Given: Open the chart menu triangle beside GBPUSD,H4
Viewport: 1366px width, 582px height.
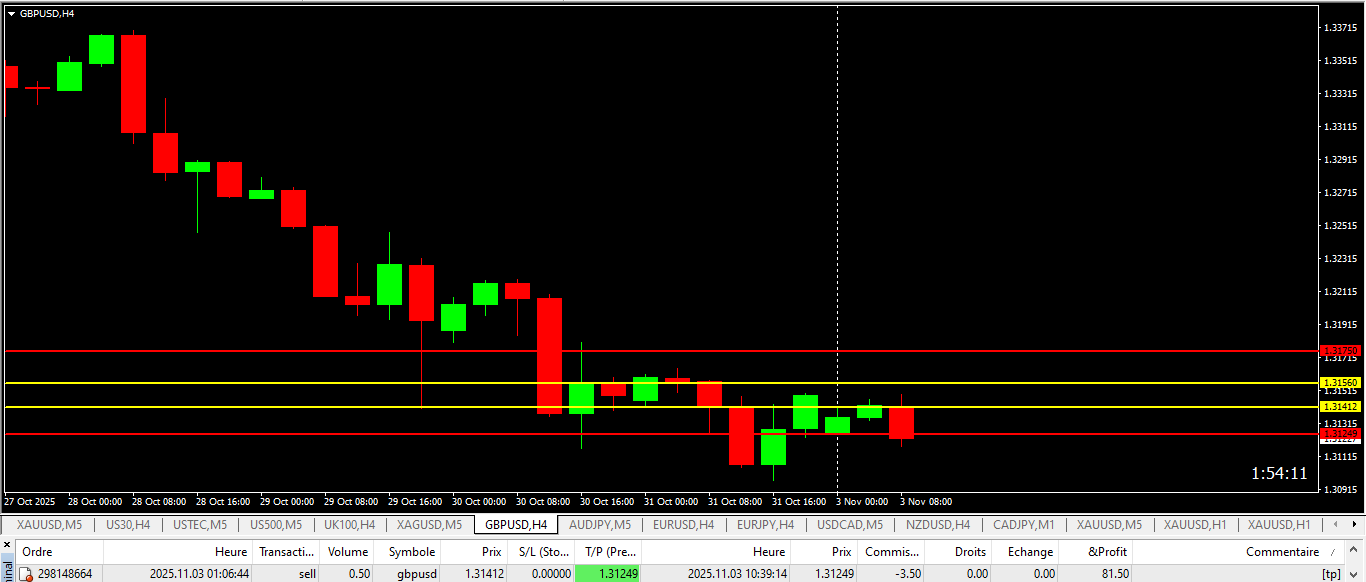Looking at the screenshot, I should tap(11, 14).
